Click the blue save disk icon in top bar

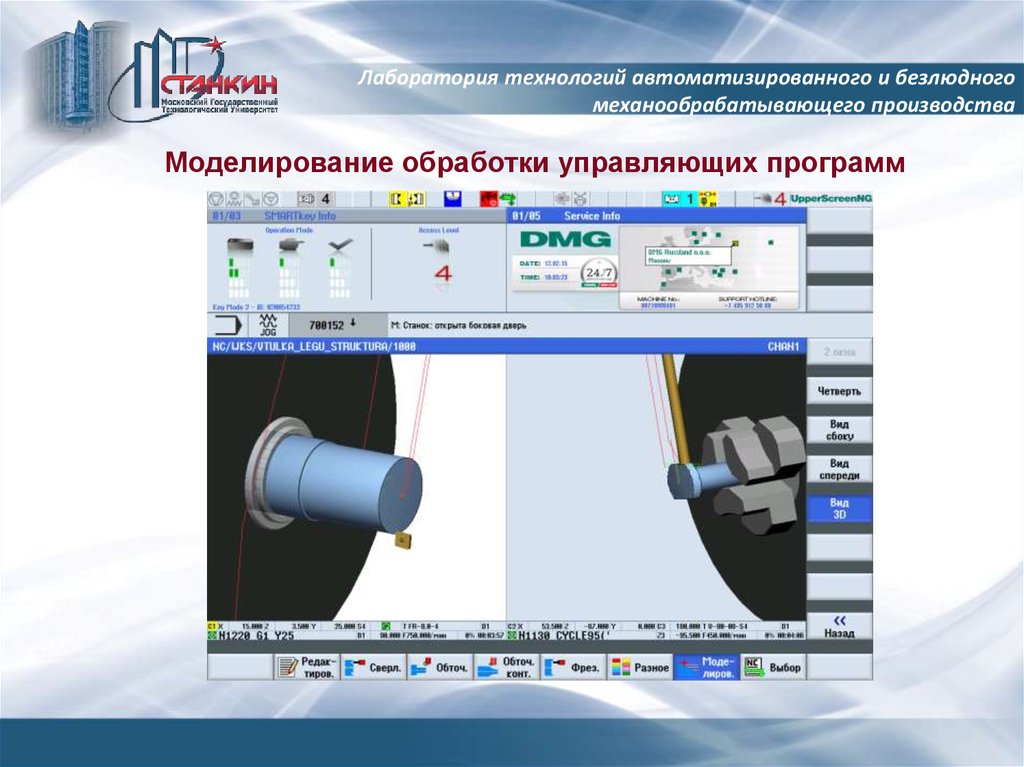click(453, 199)
